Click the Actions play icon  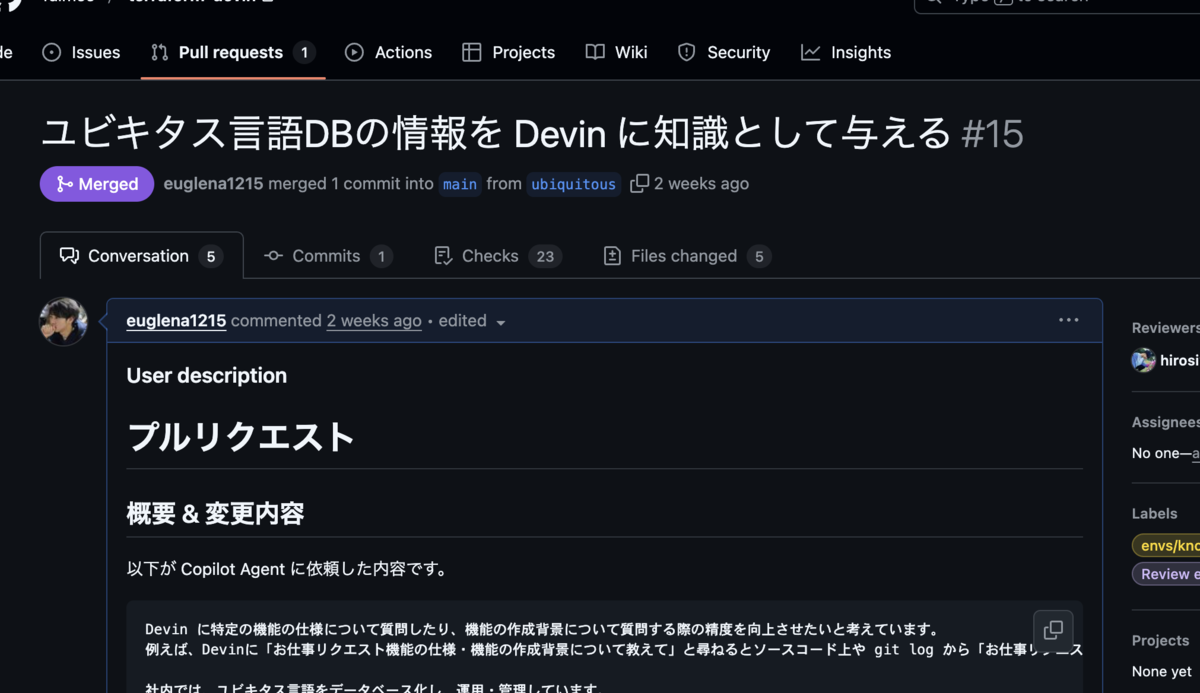[354, 52]
